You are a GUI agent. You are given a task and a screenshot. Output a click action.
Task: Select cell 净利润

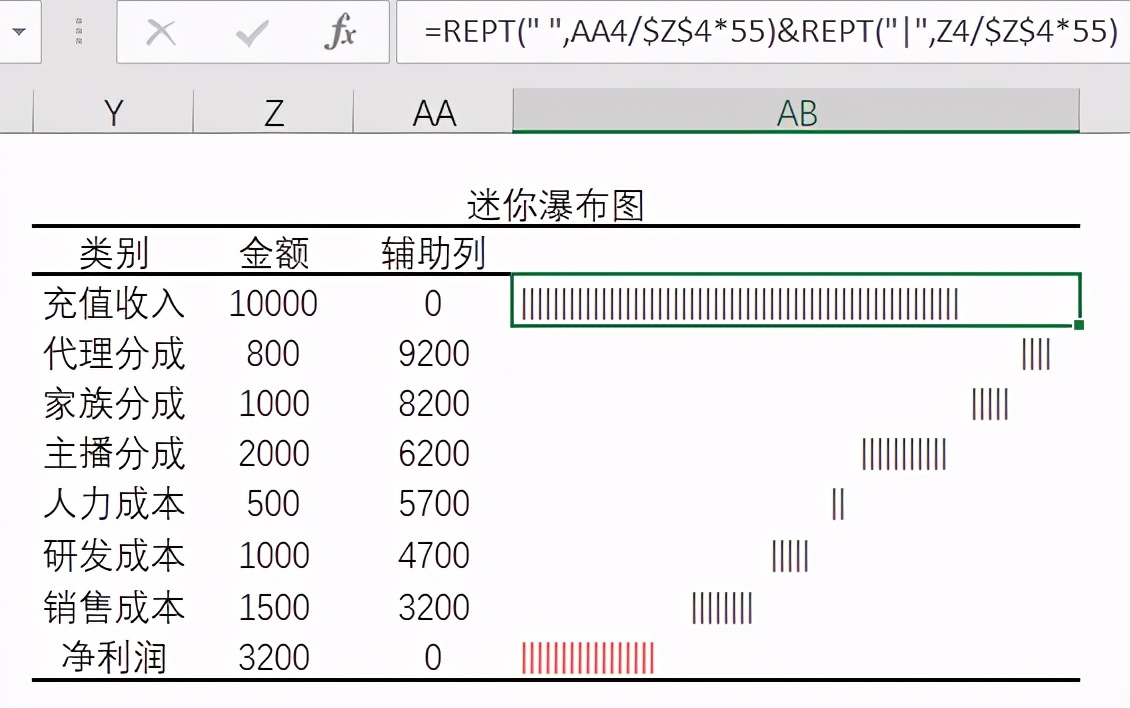tap(114, 658)
